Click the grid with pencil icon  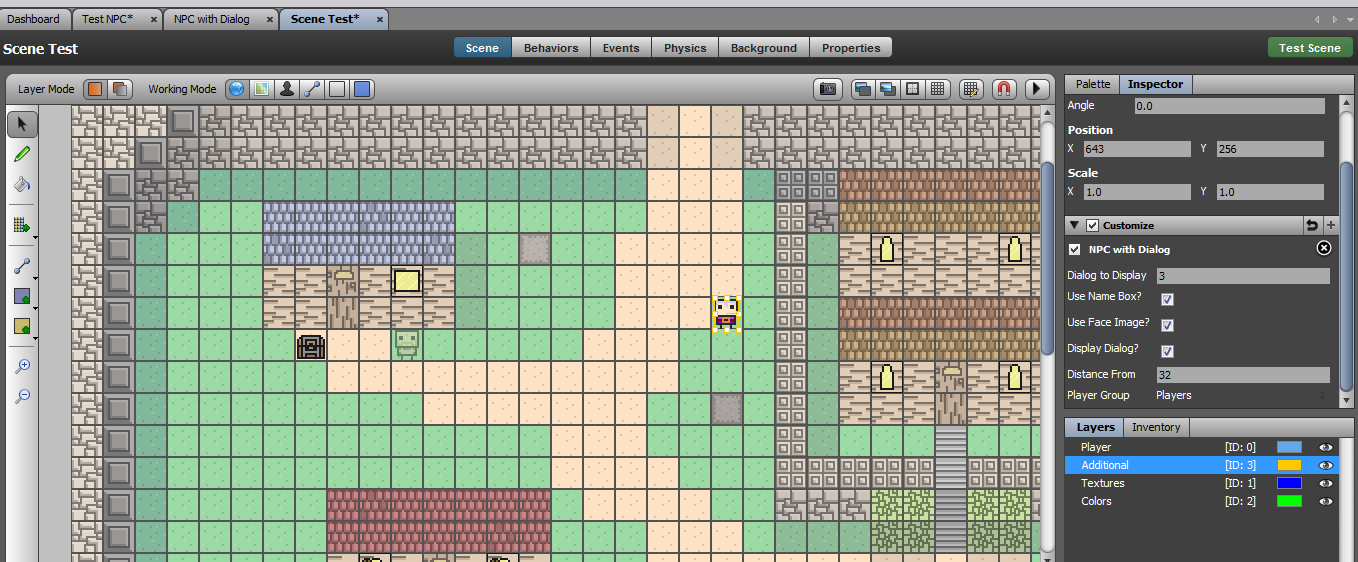tap(971, 89)
